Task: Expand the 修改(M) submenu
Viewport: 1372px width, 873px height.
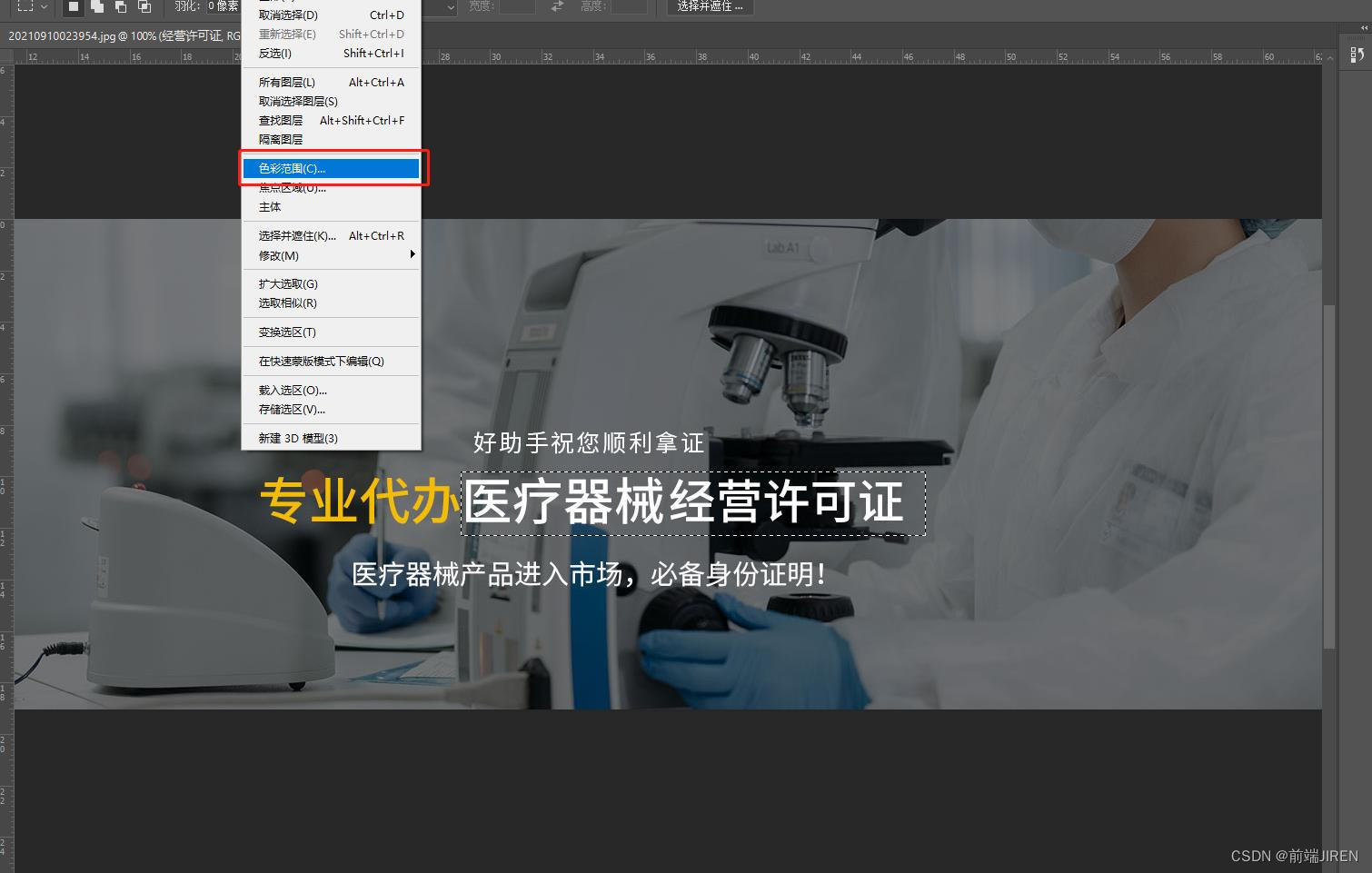Action: (331, 255)
